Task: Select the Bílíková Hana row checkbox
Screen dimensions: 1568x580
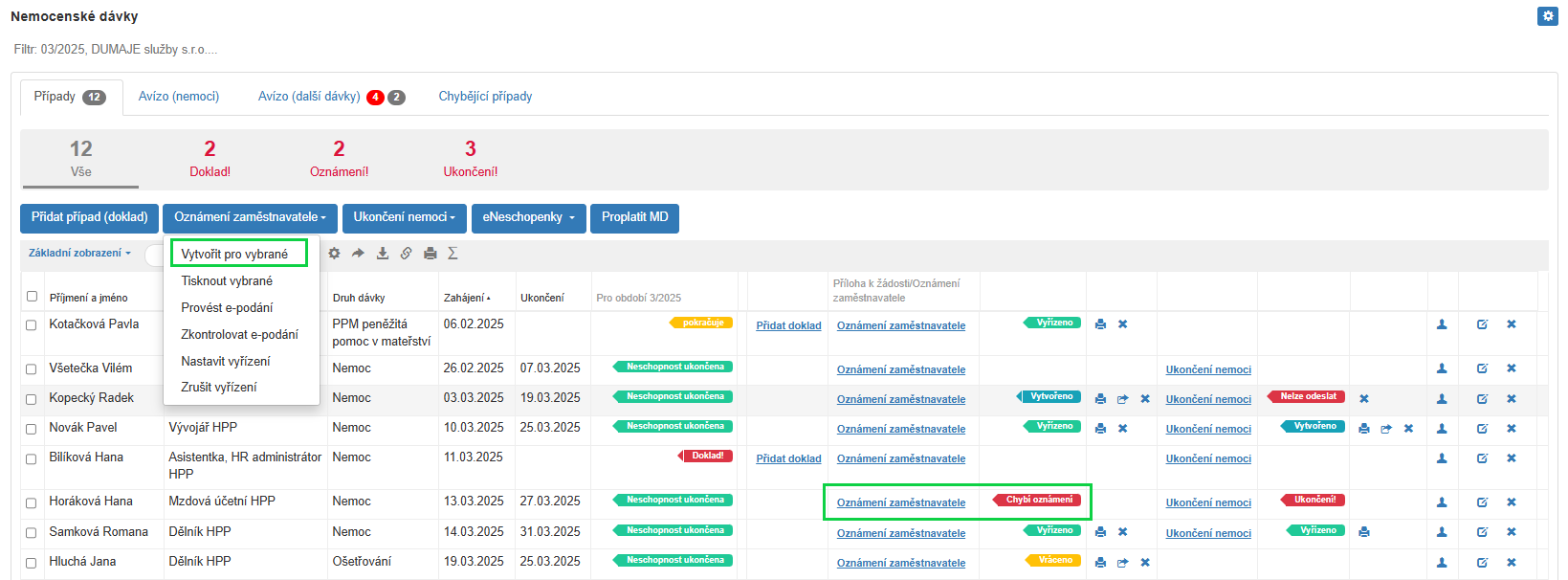Action: (32, 459)
